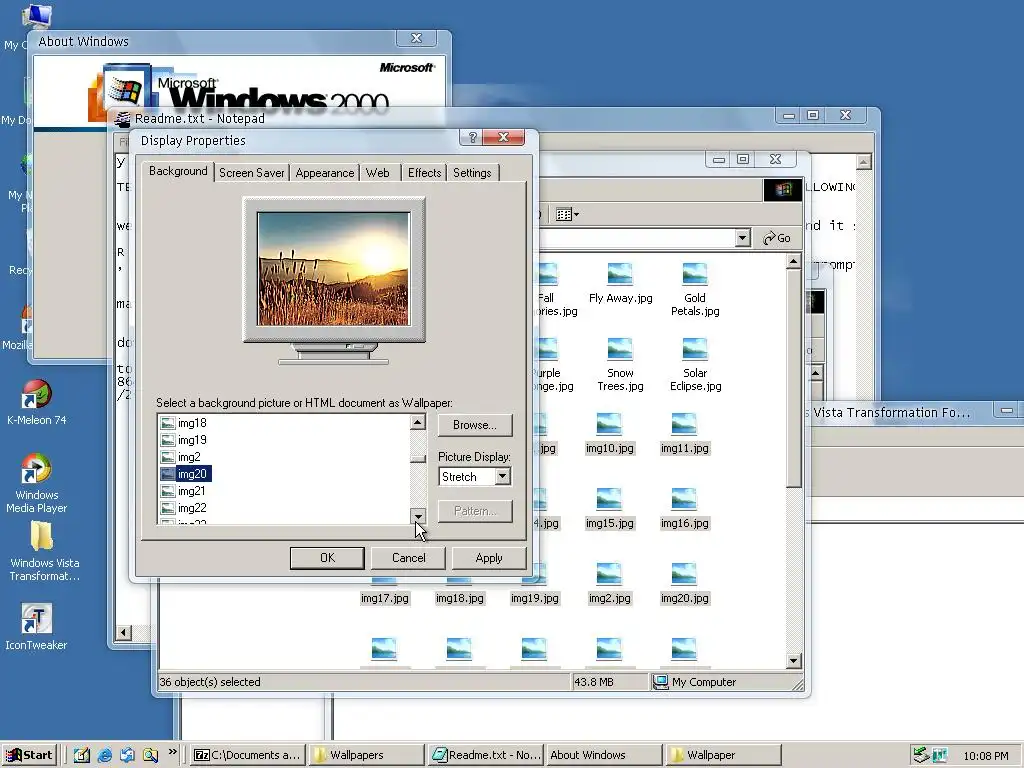
Task: Expand hidden quick launch items chevron
Action: [172, 752]
